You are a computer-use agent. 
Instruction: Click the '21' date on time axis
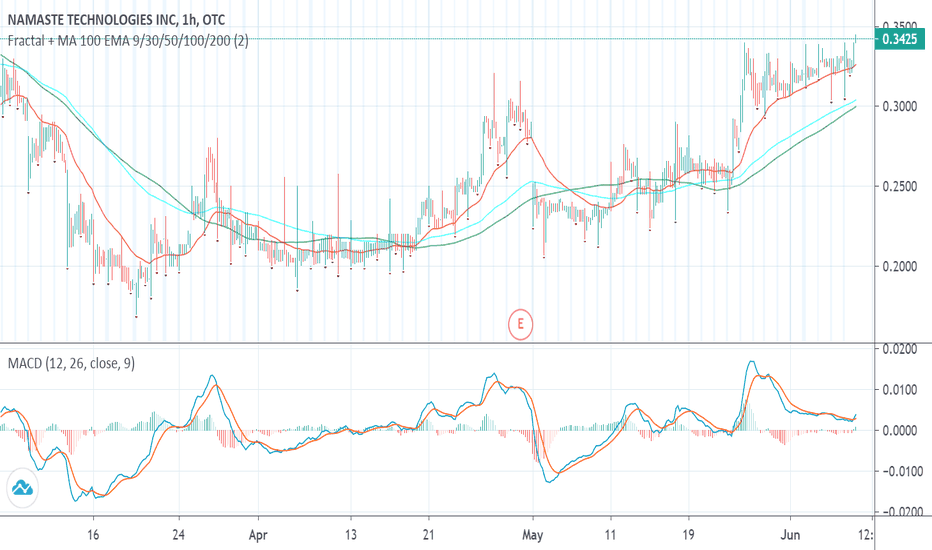click(x=429, y=535)
